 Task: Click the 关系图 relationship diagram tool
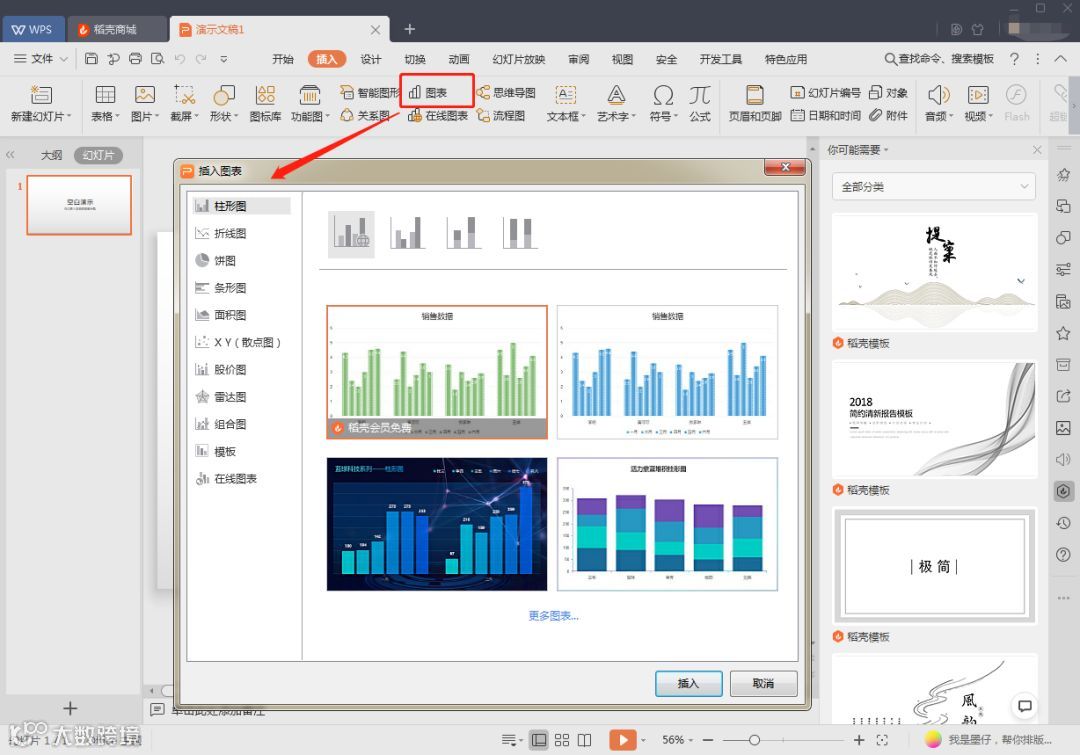(x=366, y=115)
